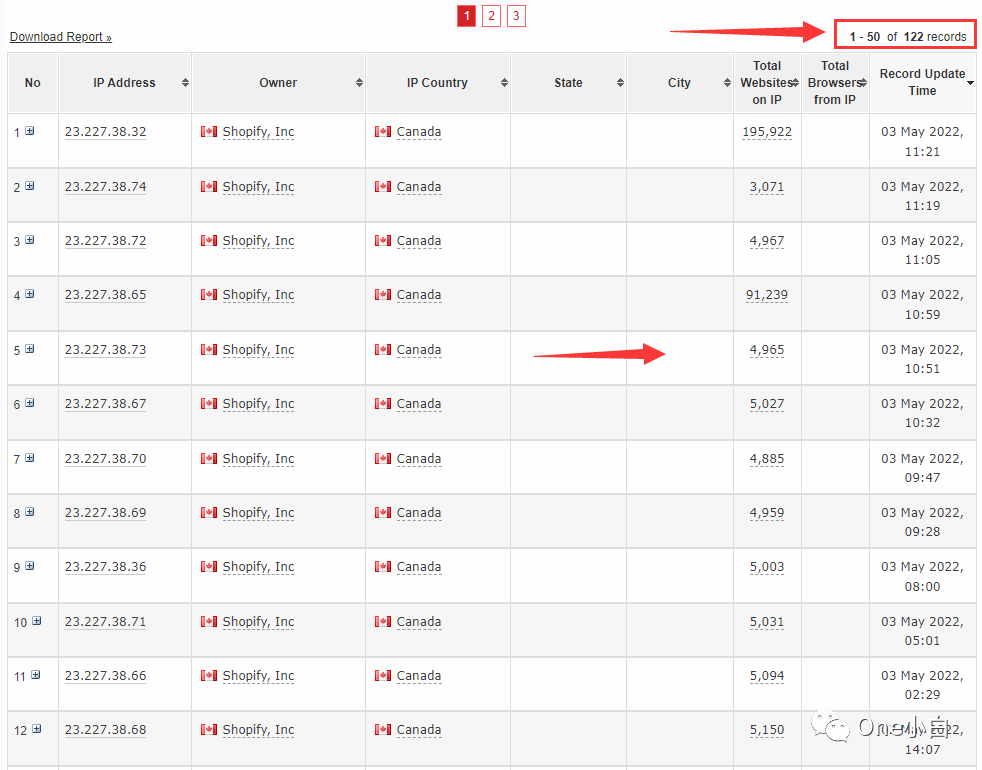Expand row 7 plus icon
Viewport: 982px width, 770px height.
(x=29, y=458)
